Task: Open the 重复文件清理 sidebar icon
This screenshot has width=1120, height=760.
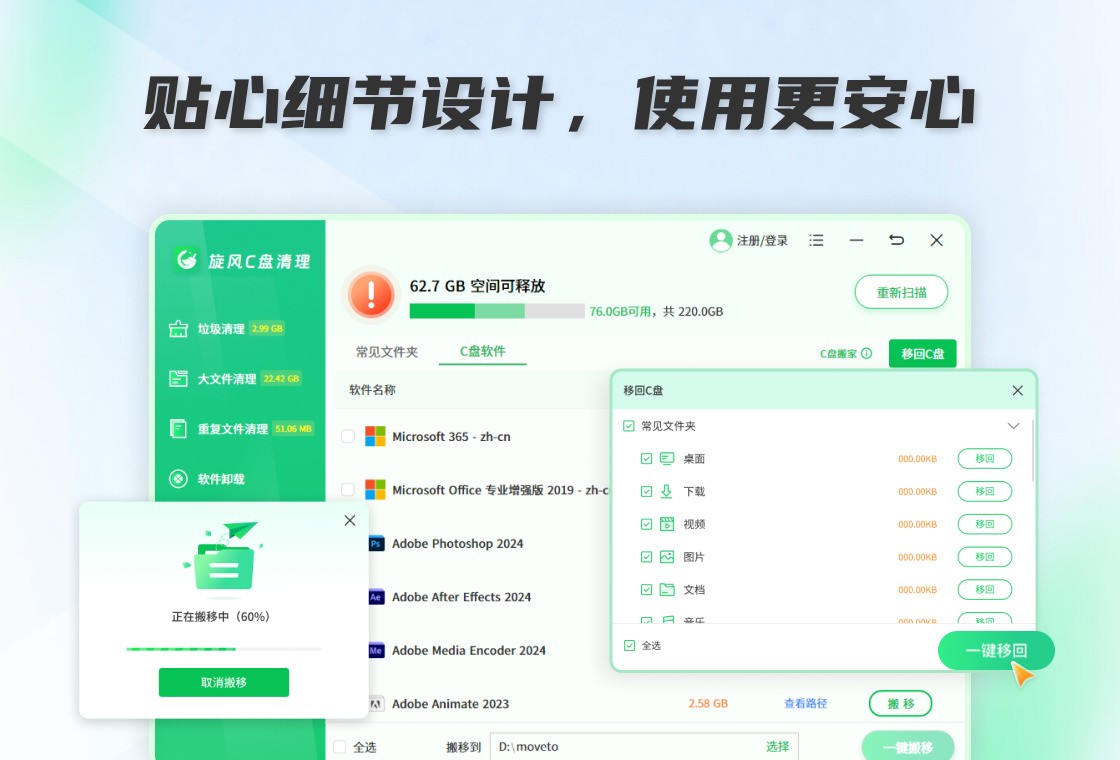Action: pyautogui.click(x=179, y=429)
